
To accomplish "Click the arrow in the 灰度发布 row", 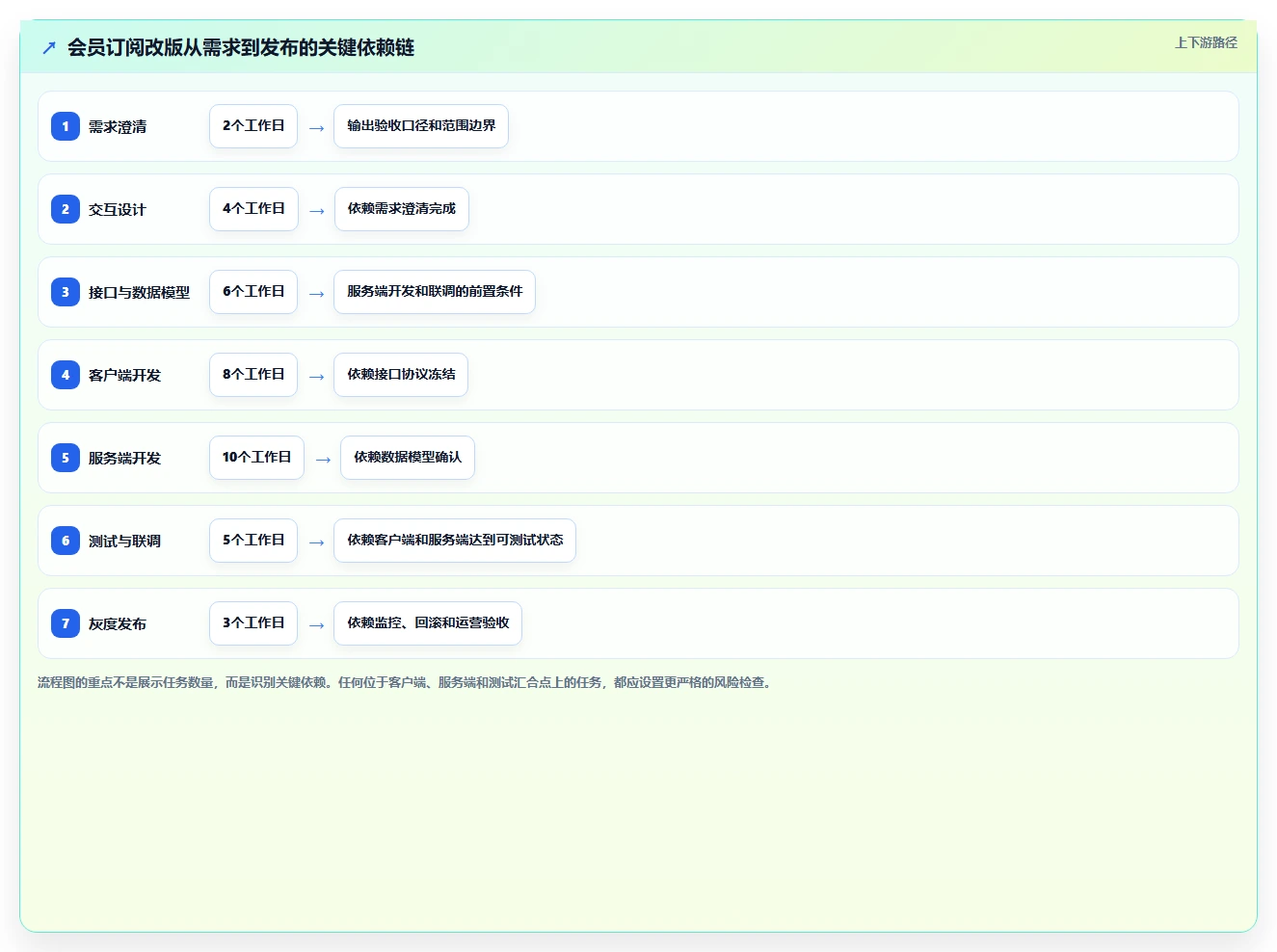I will click(x=316, y=625).
